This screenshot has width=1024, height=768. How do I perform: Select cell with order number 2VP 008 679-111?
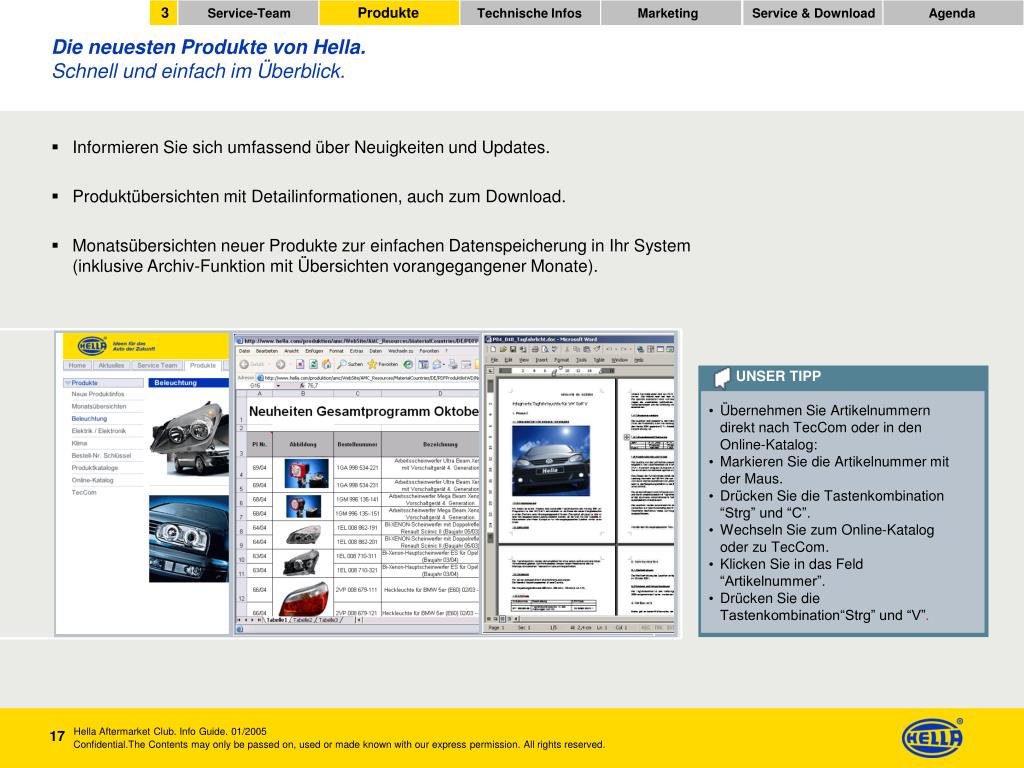[x=357, y=590]
